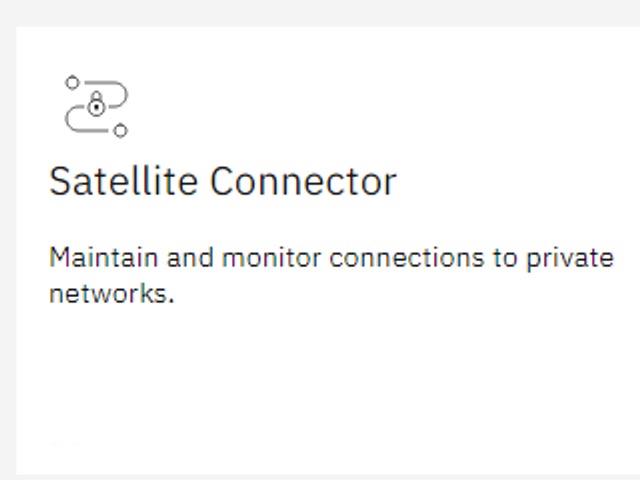Click the Satellite Connector icon
Image resolution: width=640 pixels, height=480 pixels.
click(x=96, y=107)
